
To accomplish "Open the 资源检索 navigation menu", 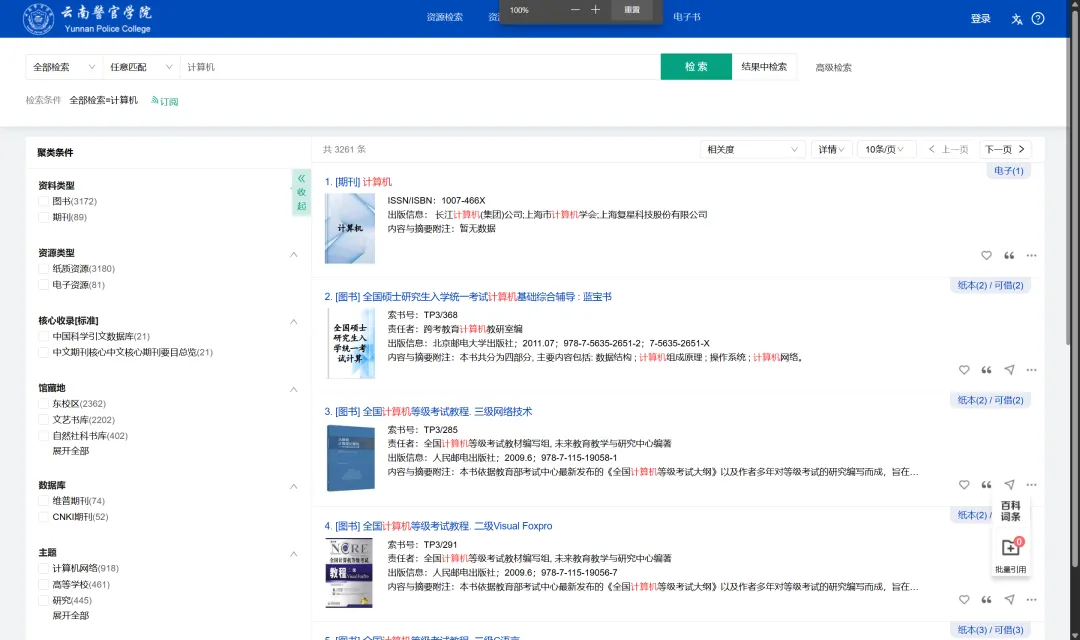I will click(x=447, y=17).
